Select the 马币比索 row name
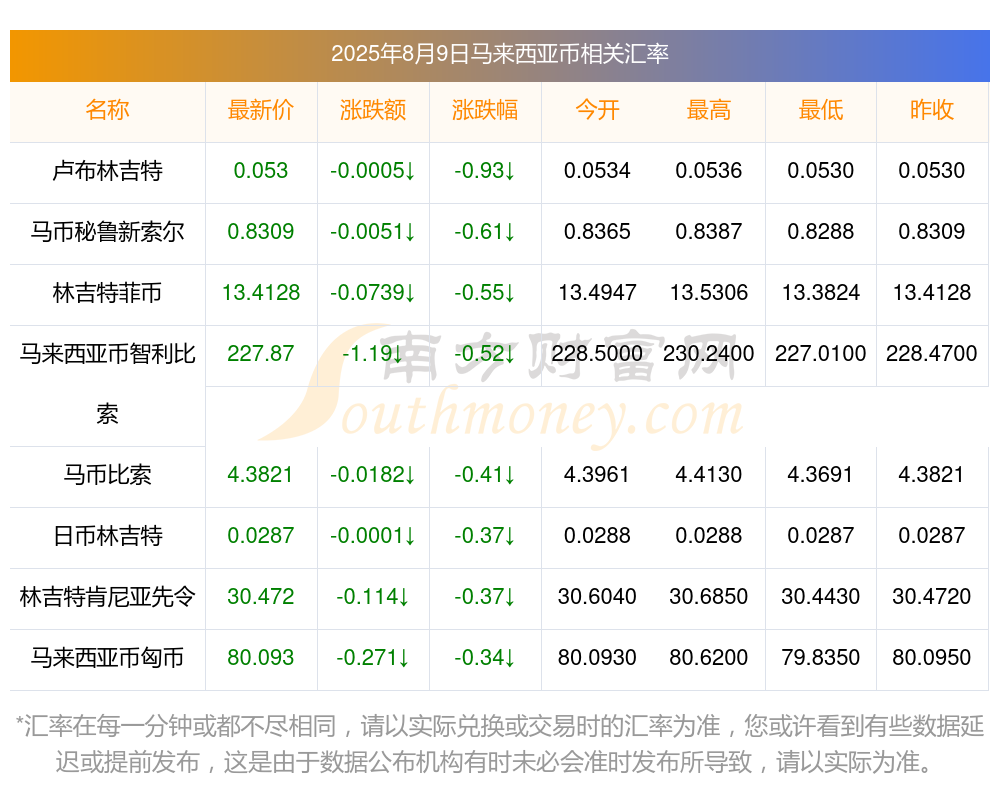 (107, 475)
